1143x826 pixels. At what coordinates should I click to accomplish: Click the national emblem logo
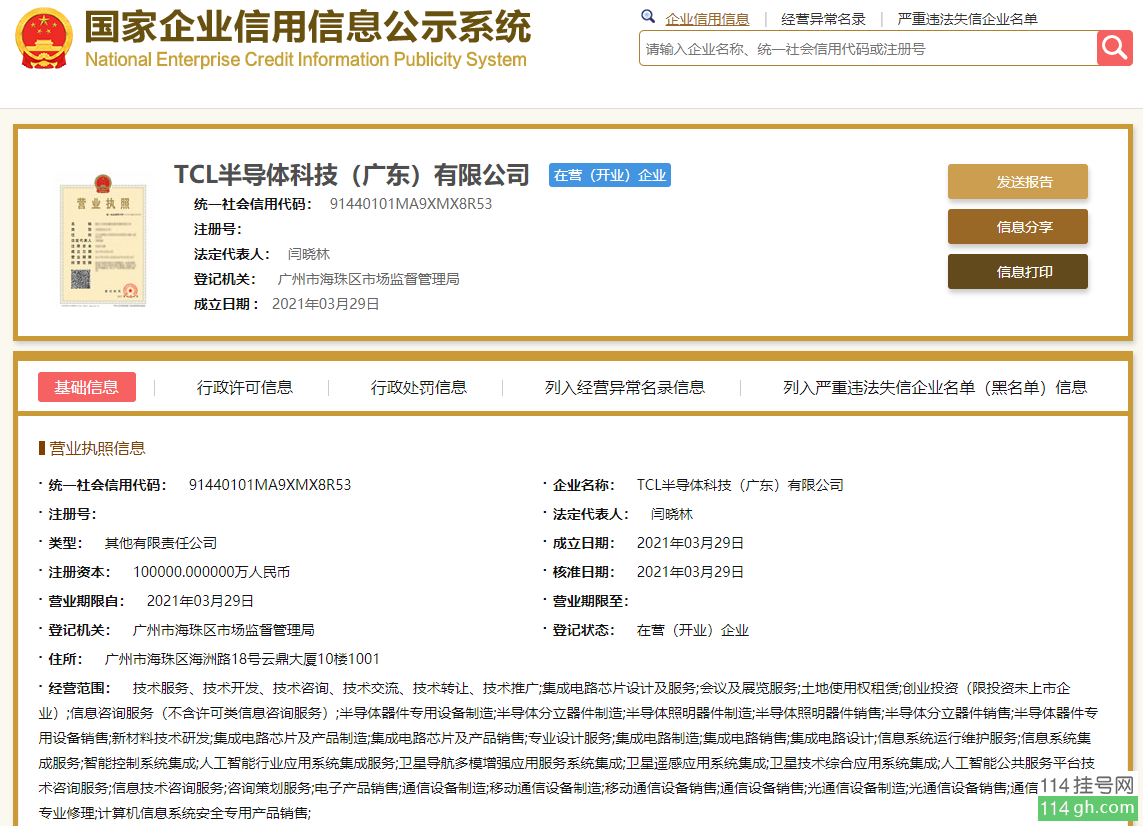click(43, 38)
